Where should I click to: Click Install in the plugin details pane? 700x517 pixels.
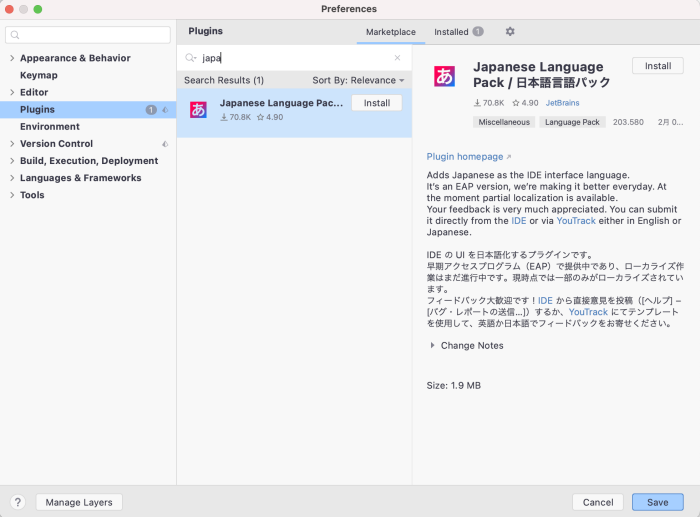658,66
